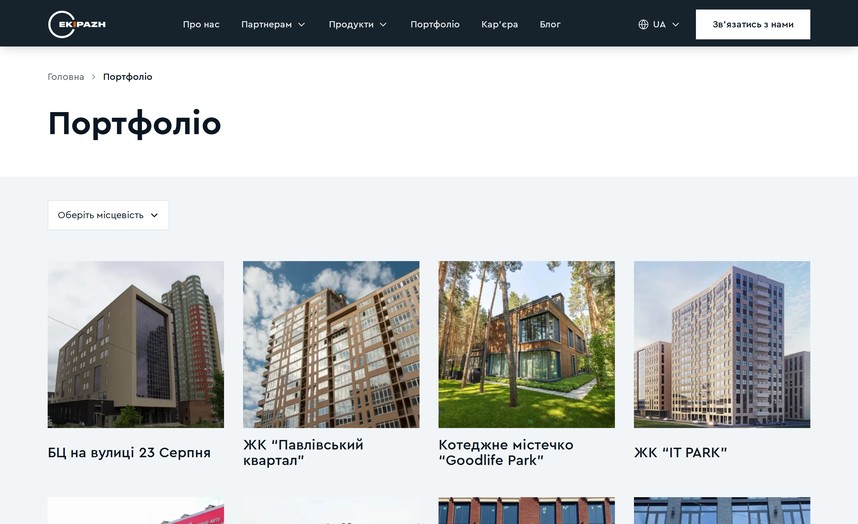858x524 pixels.
Task: Click the globe language icon
Action: 643,25
